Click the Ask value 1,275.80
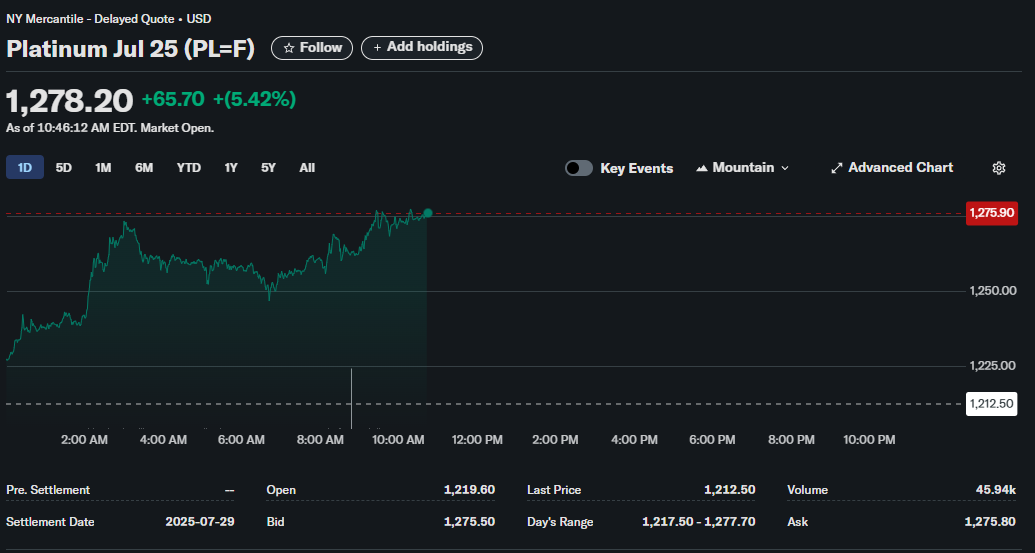The image size is (1035, 553). (990, 521)
